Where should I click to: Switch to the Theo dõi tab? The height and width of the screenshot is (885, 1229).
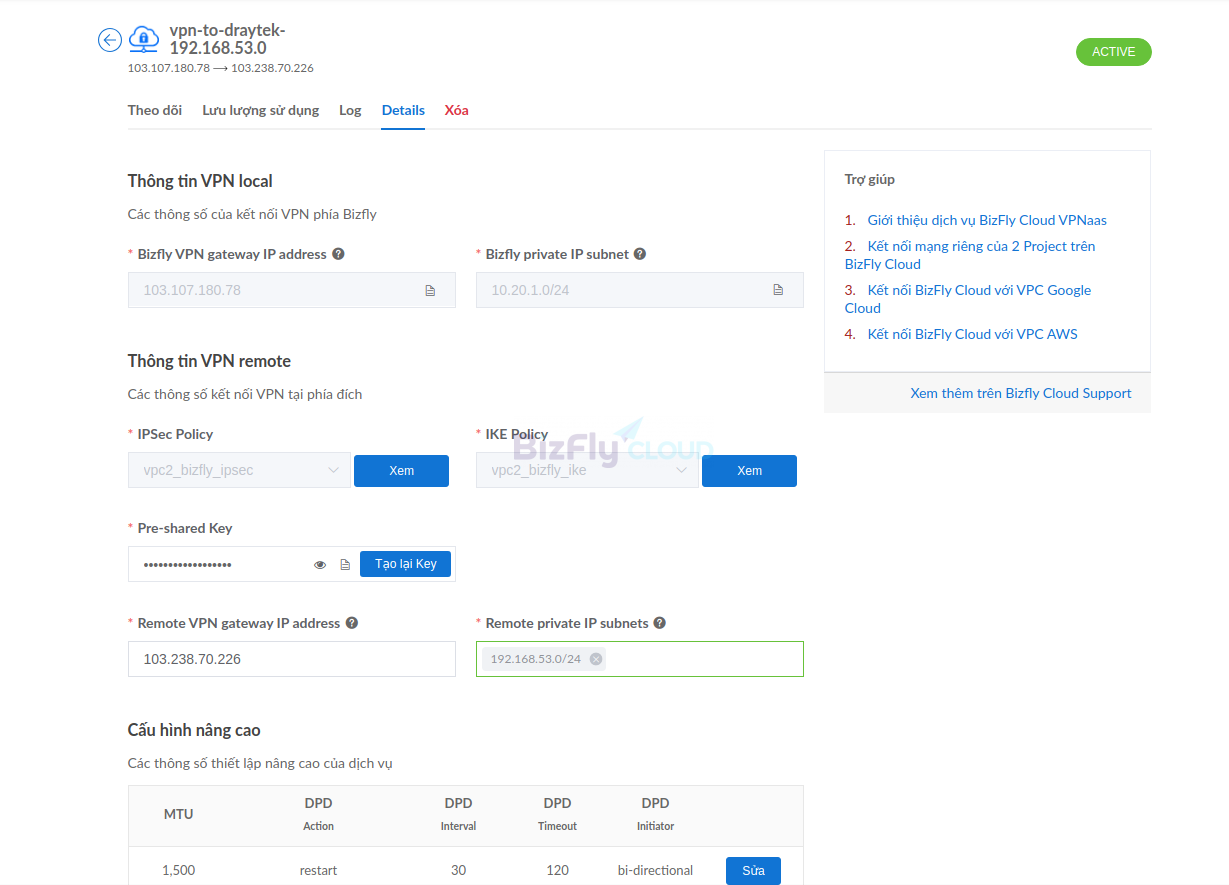click(x=155, y=110)
